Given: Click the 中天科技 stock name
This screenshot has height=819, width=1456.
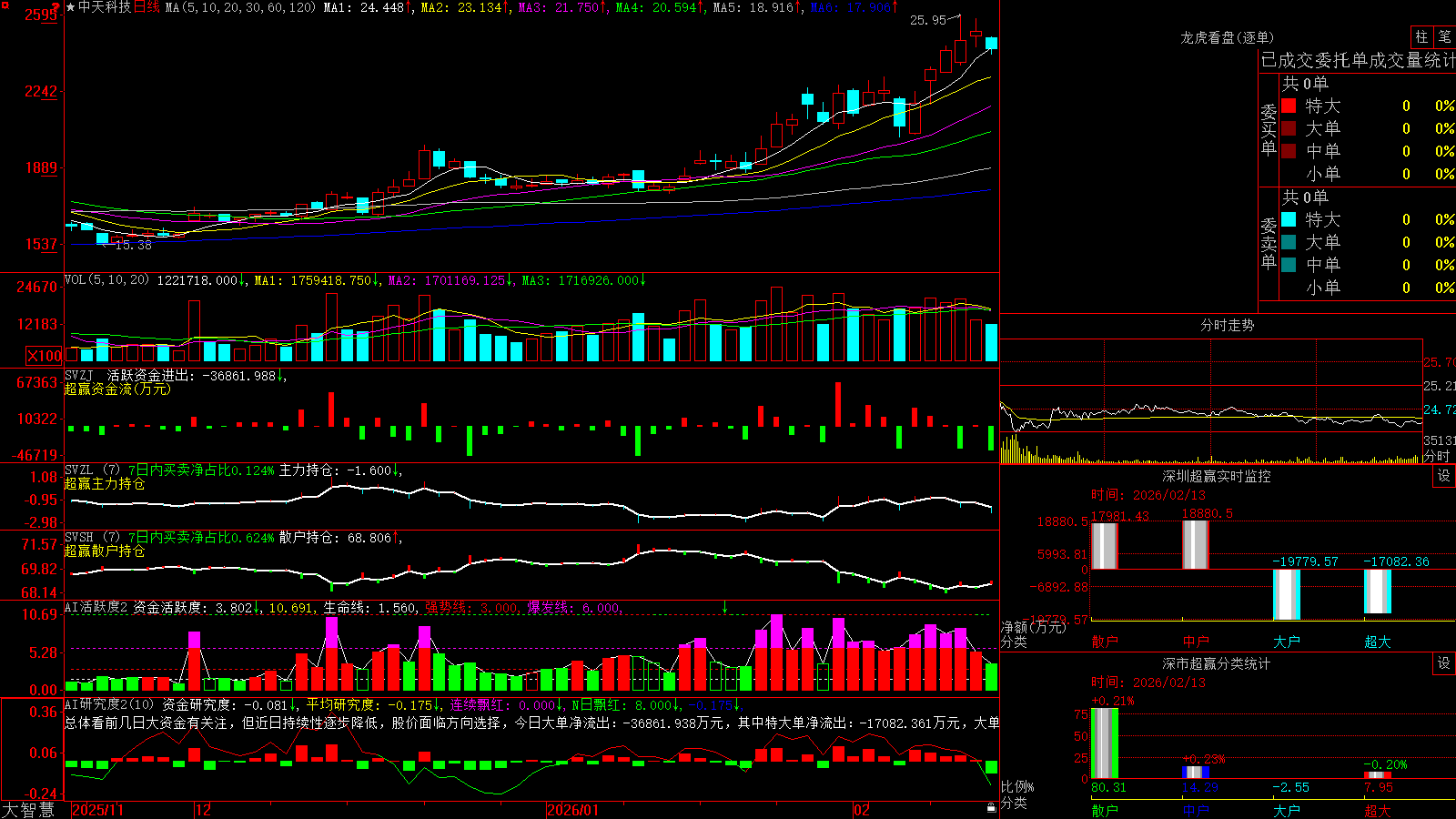Looking at the screenshot, I should (x=105, y=7).
